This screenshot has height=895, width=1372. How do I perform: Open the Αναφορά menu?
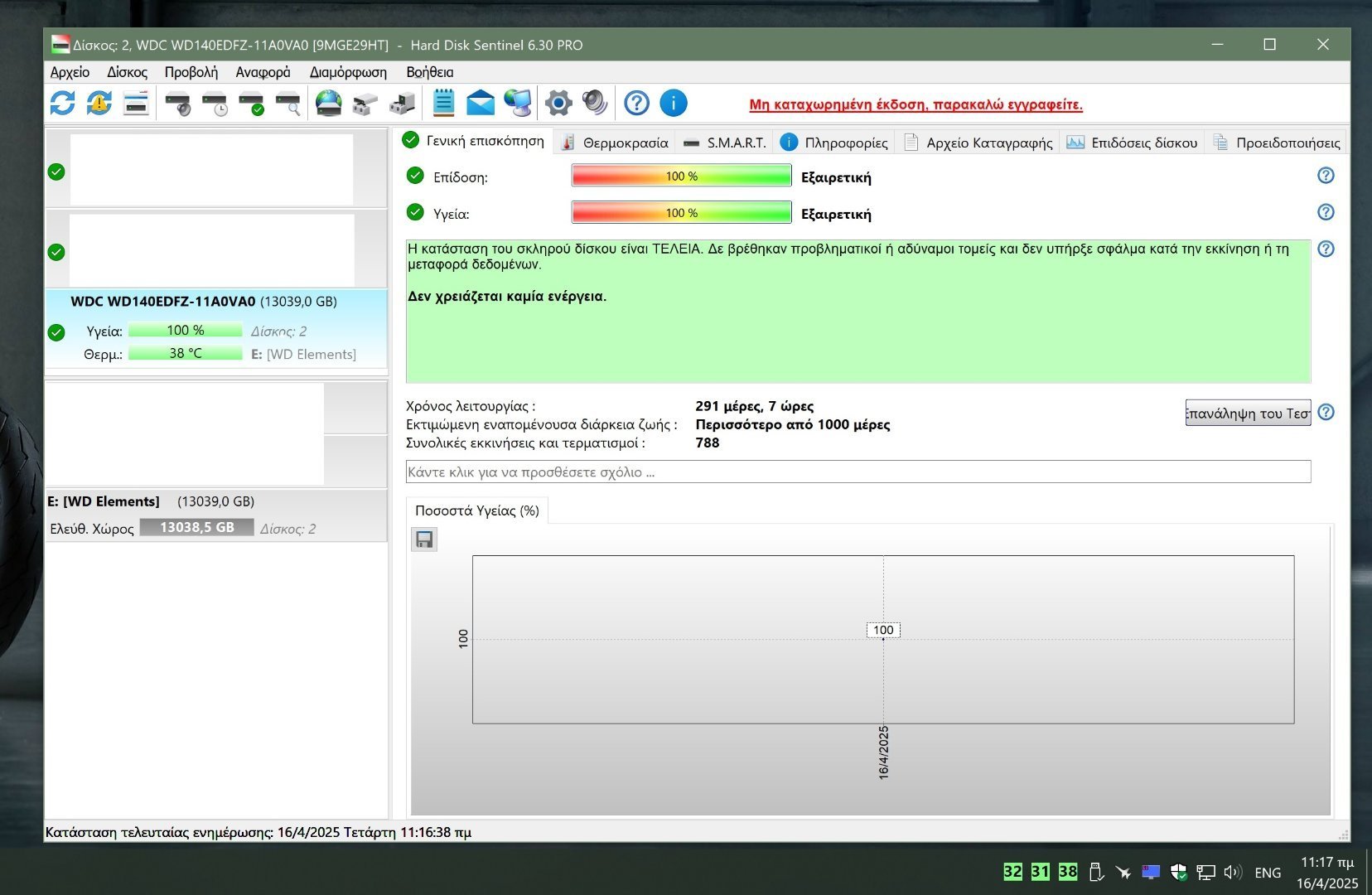263,72
